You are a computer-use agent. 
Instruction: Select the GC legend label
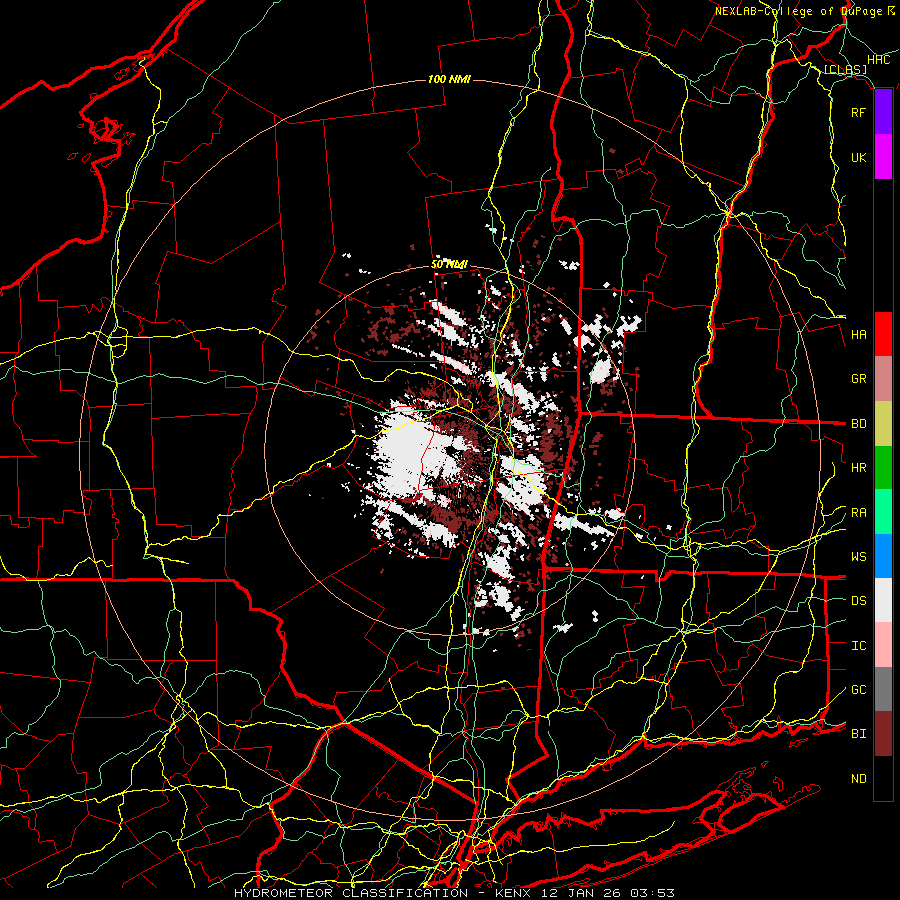858,690
